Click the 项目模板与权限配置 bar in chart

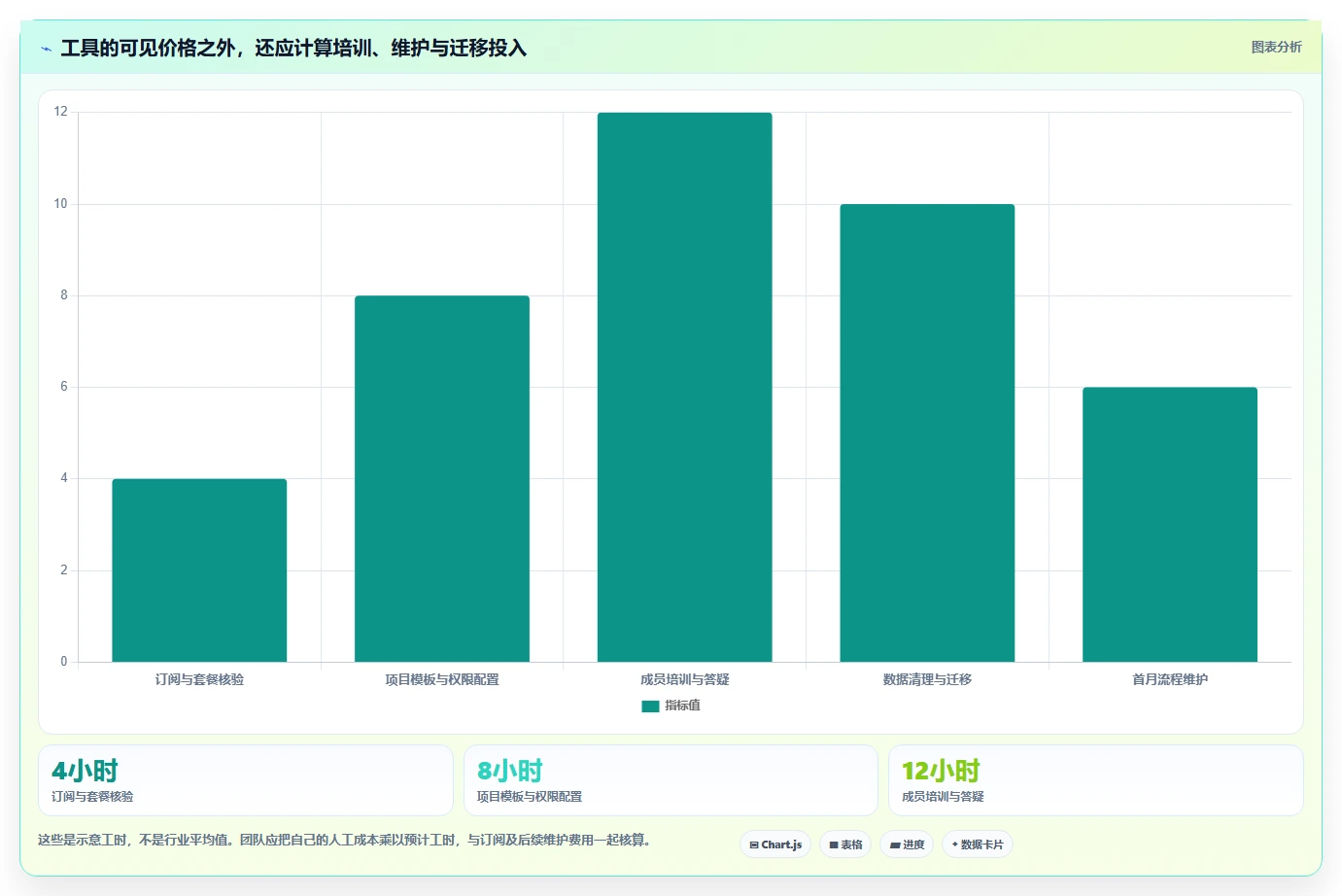click(x=442, y=479)
